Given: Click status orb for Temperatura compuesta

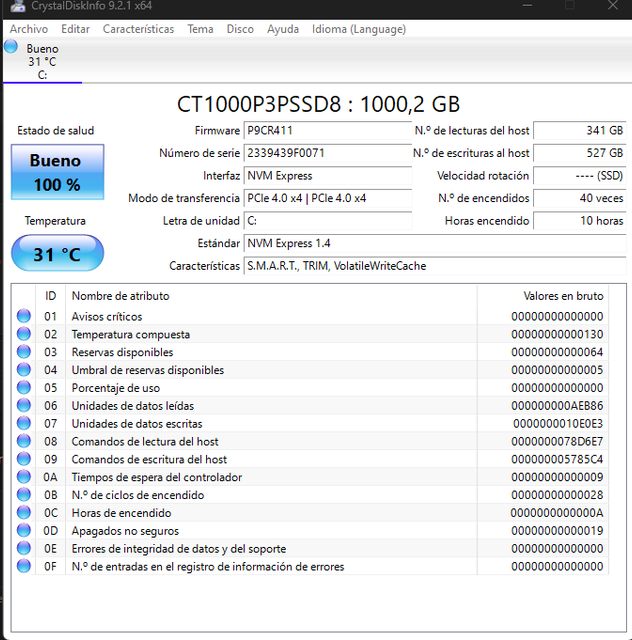Looking at the screenshot, I should [x=24, y=334].
